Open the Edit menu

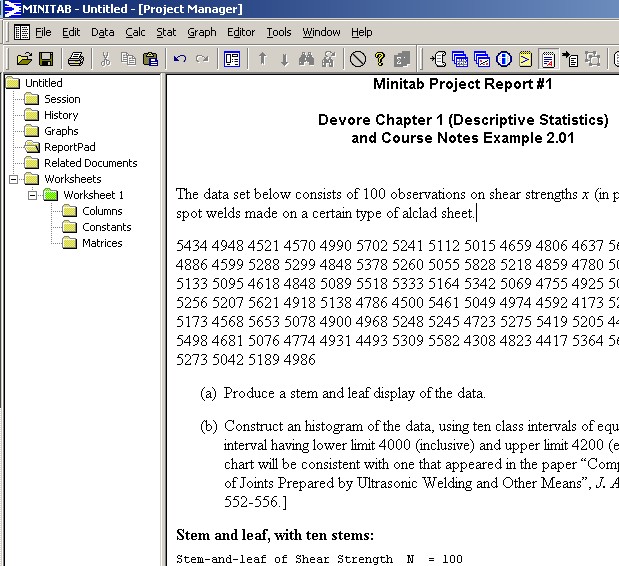point(71,32)
